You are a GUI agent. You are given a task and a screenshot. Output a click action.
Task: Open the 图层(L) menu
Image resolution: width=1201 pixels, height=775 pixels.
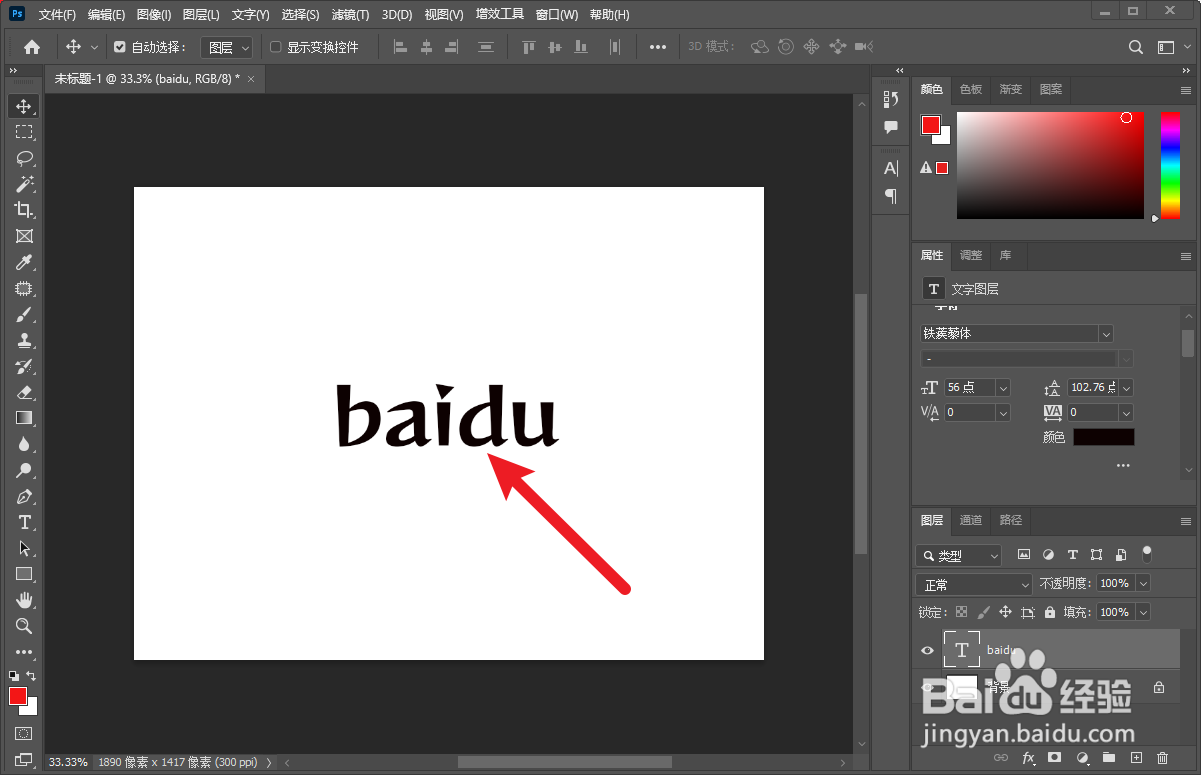point(201,15)
